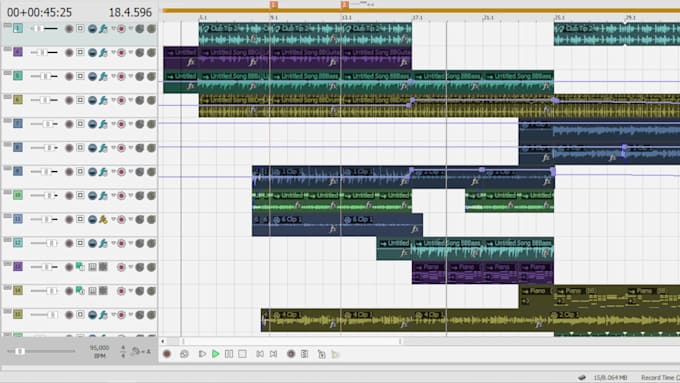Click the green MIDI icon on track 13
Viewport: 680px width, 383px height.
click(x=80, y=266)
